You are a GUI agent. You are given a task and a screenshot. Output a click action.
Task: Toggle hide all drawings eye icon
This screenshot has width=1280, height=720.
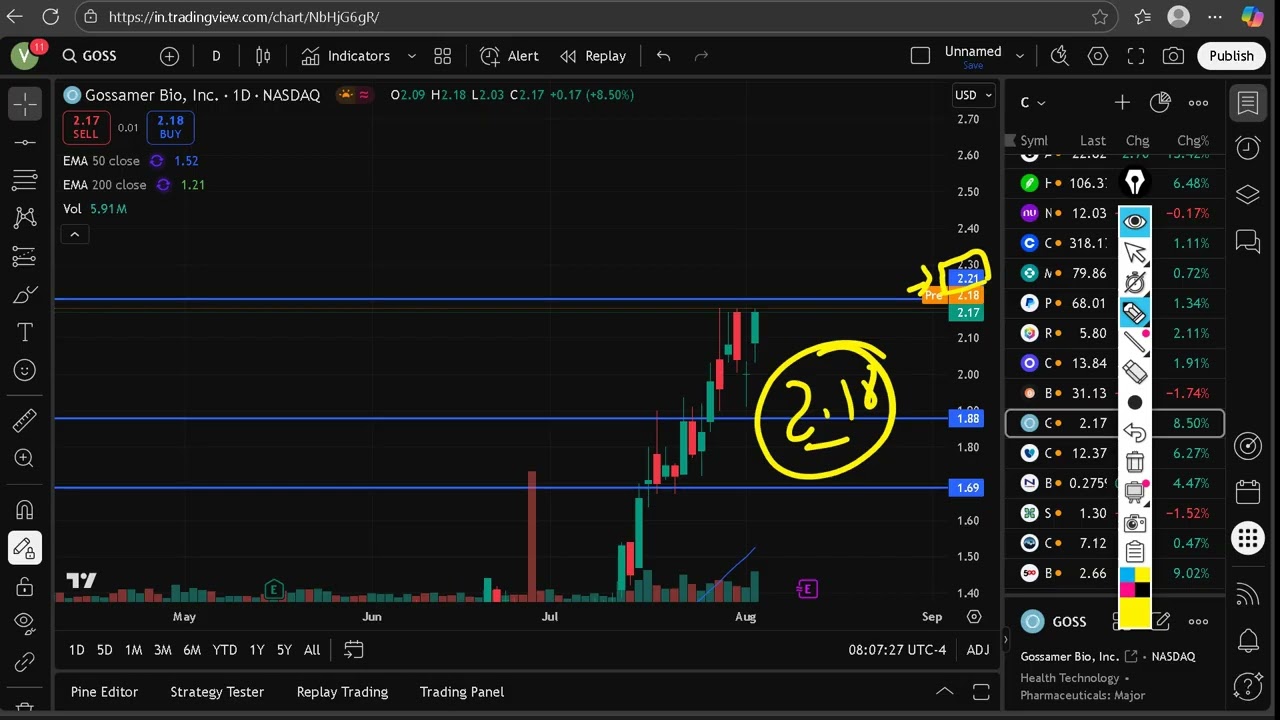tap(25, 623)
